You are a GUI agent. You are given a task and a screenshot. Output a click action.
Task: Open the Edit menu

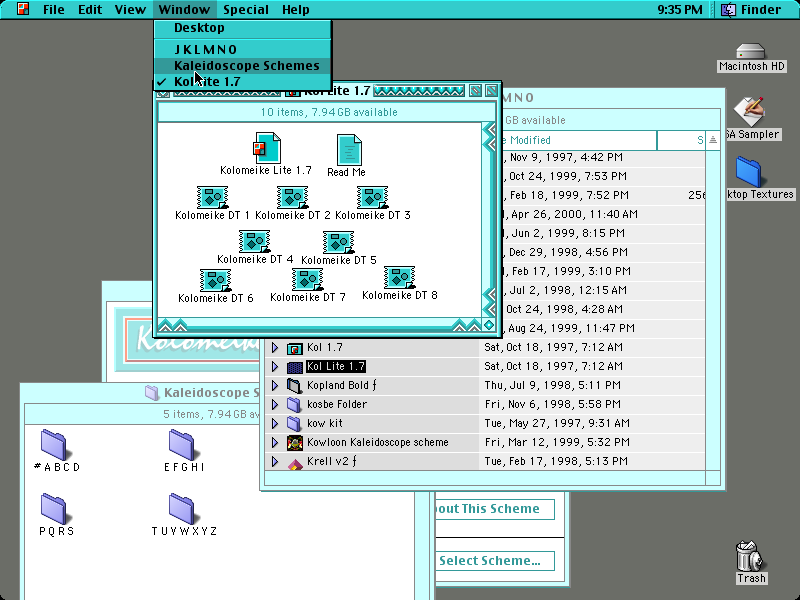[90, 9]
